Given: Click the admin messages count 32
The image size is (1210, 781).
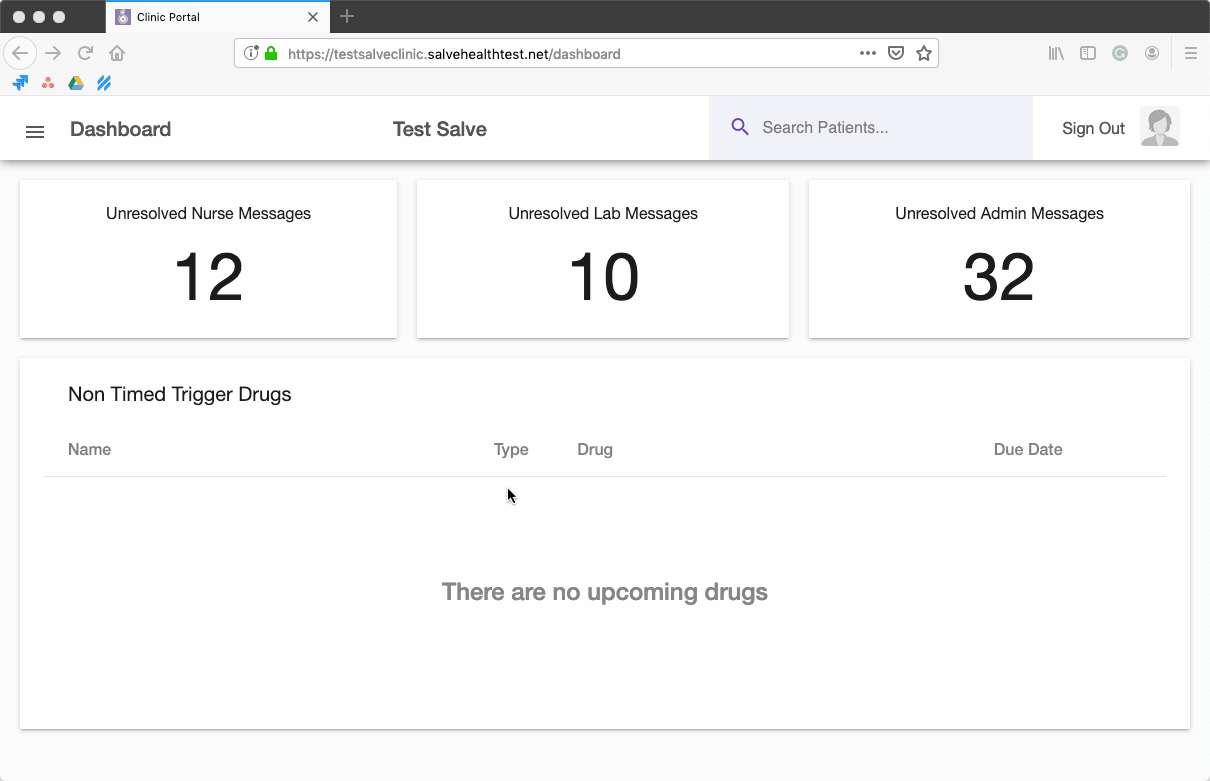Looking at the screenshot, I should click(x=999, y=277).
